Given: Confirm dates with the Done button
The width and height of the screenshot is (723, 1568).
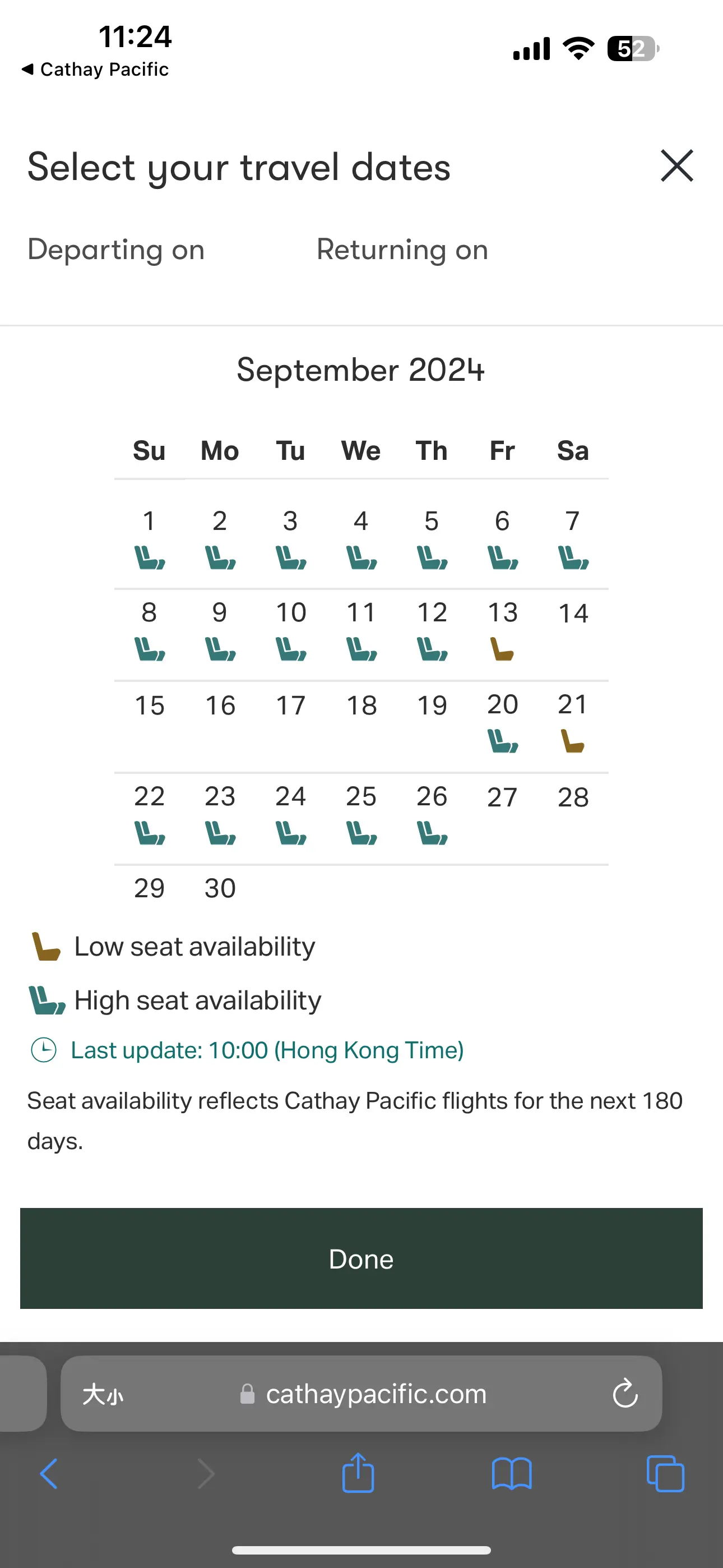Looking at the screenshot, I should (x=361, y=1258).
